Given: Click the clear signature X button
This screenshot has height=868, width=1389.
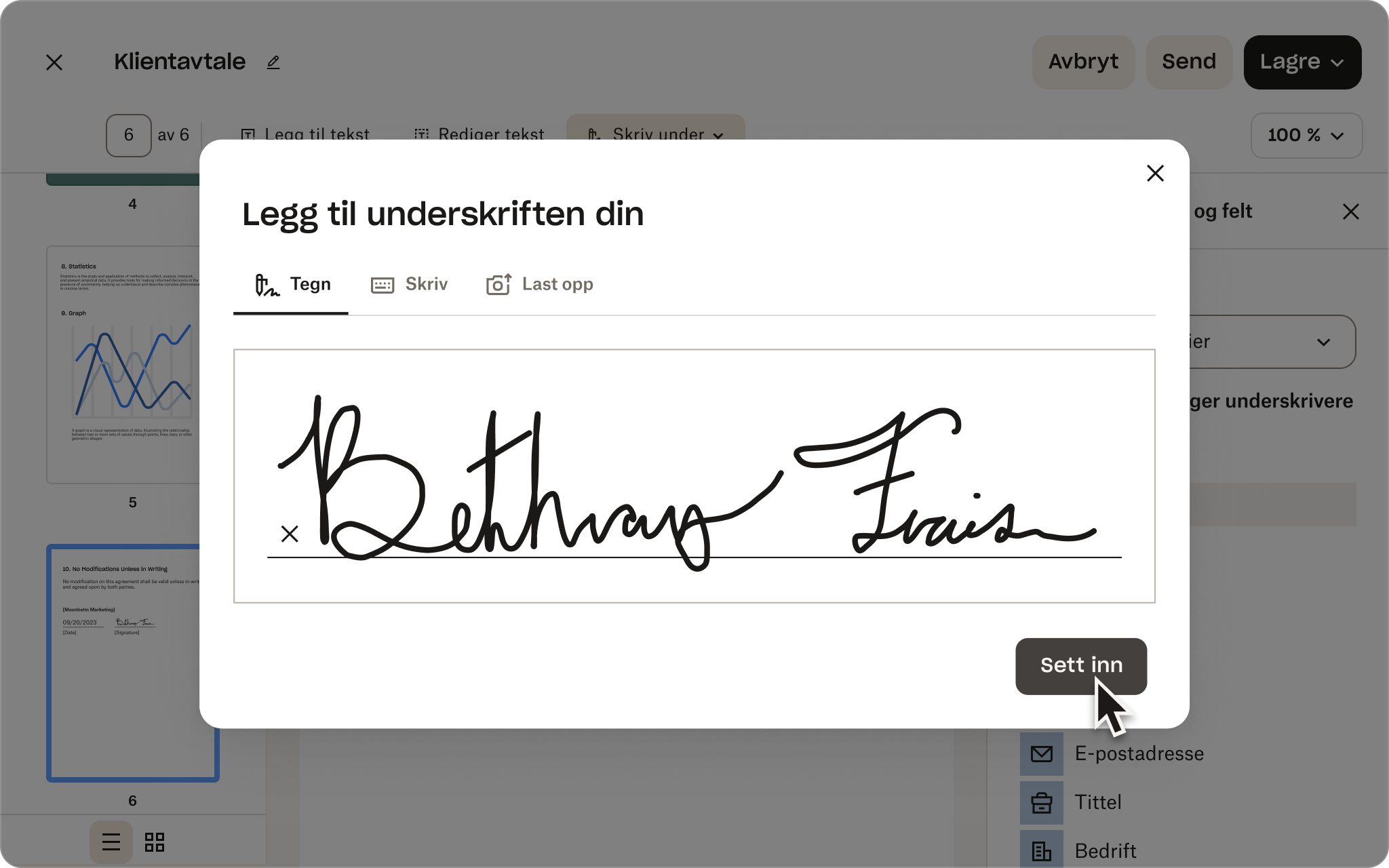Looking at the screenshot, I should (x=289, y=534).
